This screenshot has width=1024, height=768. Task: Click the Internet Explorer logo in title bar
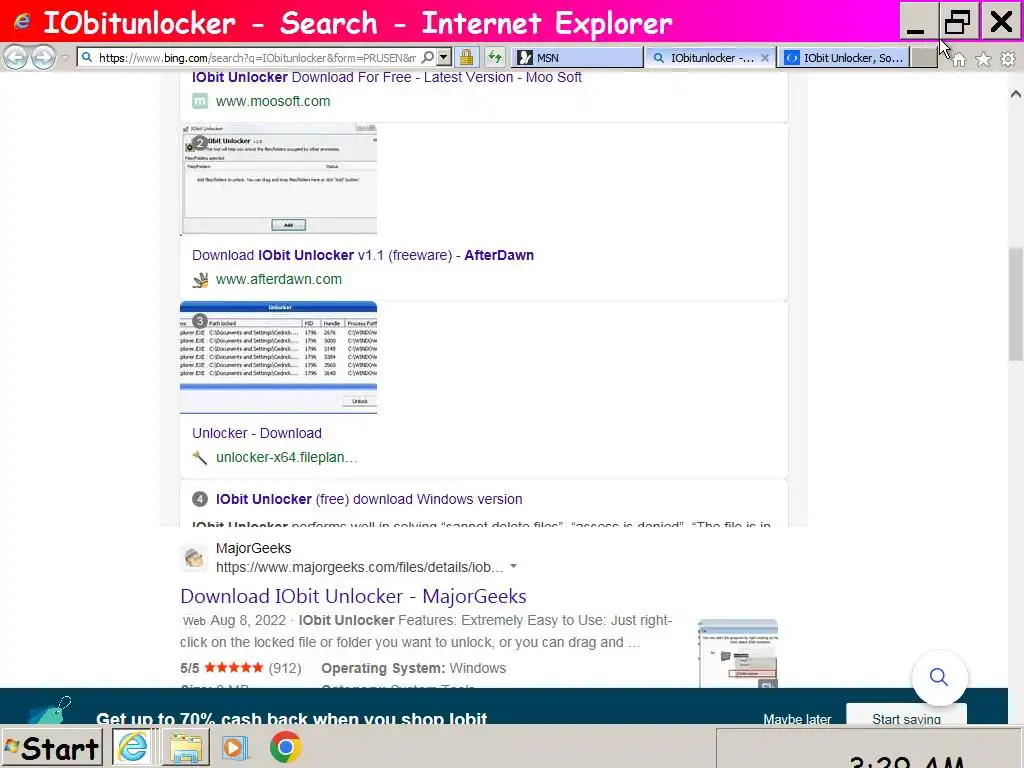pos(22,22)
